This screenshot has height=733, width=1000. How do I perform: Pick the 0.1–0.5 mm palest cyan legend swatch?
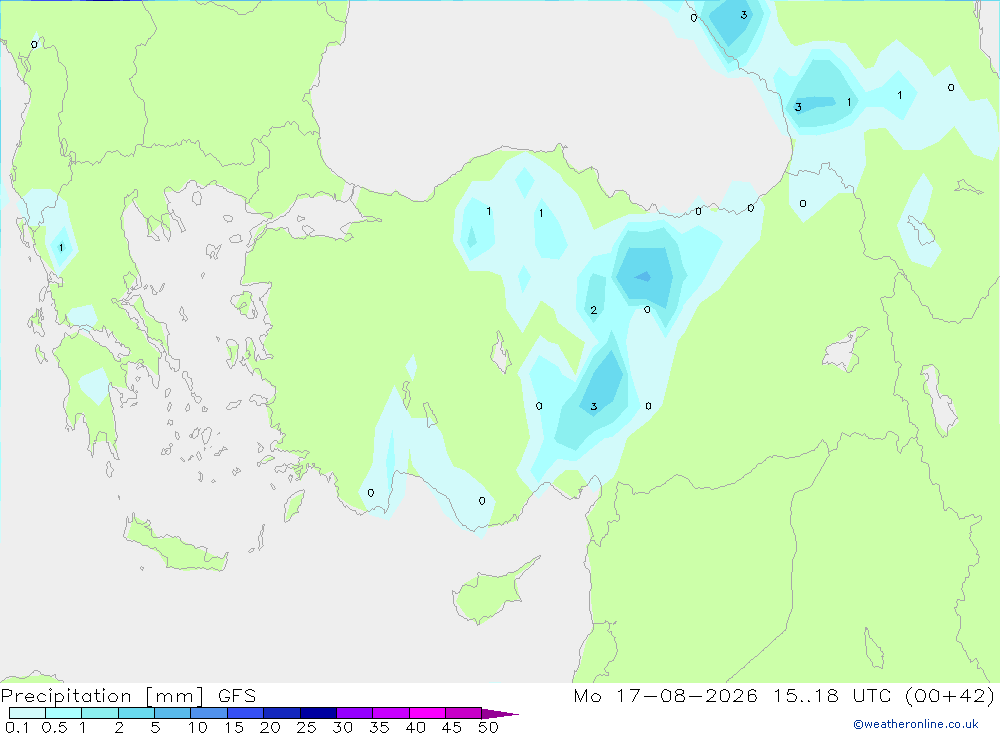click(27, 713)
